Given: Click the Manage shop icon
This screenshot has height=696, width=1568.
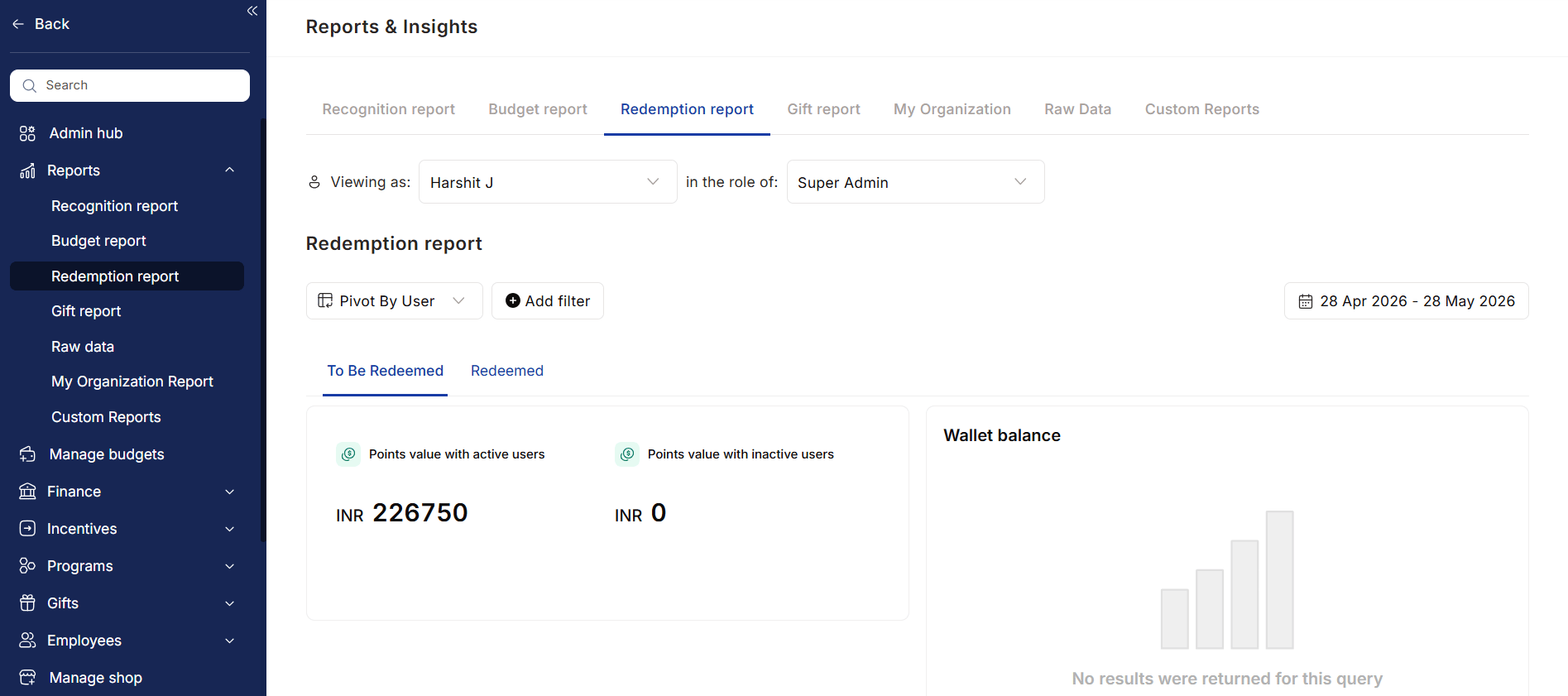Looking at the screenshot, I should [x=27, y=678].
